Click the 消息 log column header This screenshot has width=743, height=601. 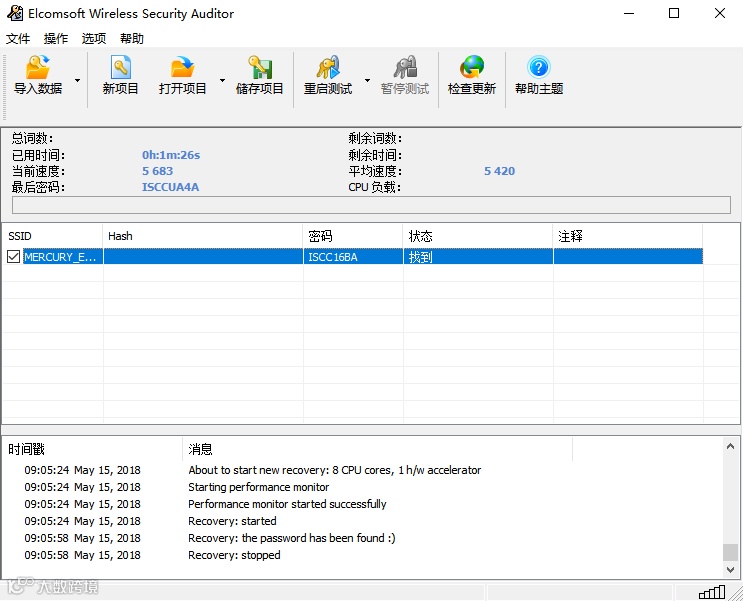pos(377,449)
